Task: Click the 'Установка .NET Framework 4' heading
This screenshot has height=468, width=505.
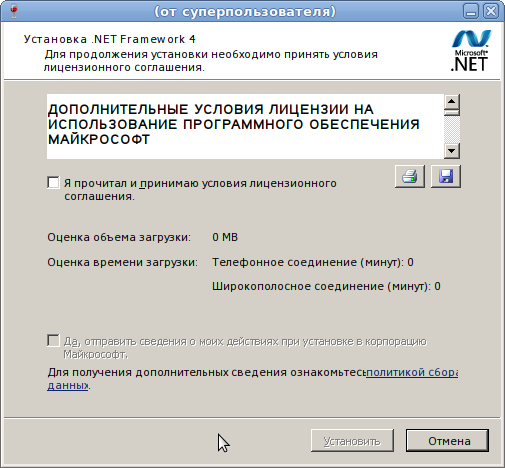Action: 110,39
